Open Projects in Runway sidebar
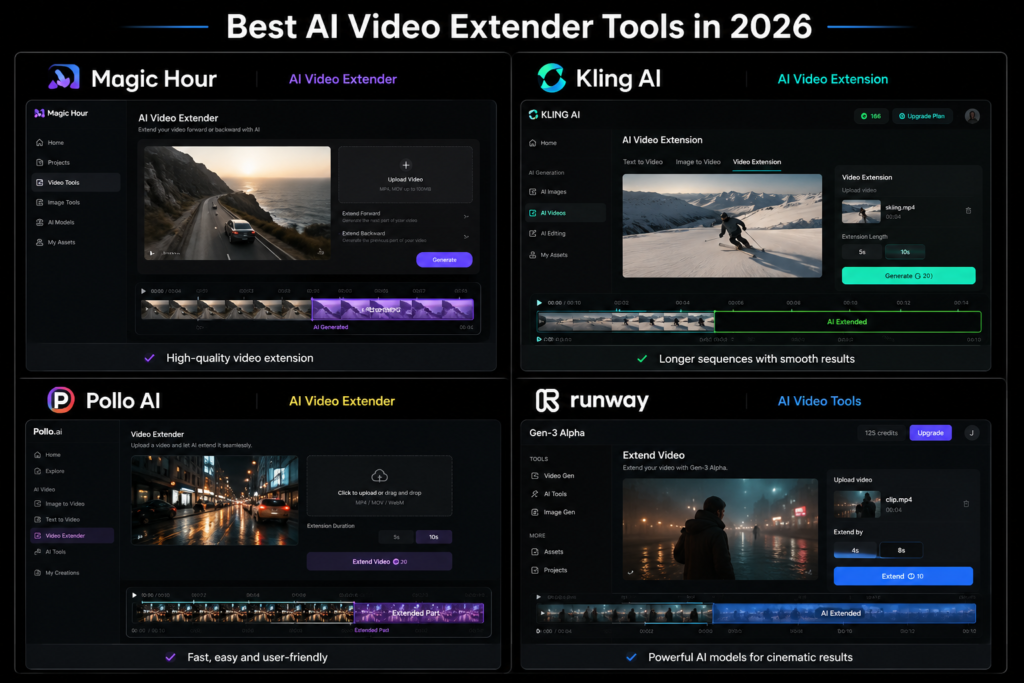 (x=549, y=570)
